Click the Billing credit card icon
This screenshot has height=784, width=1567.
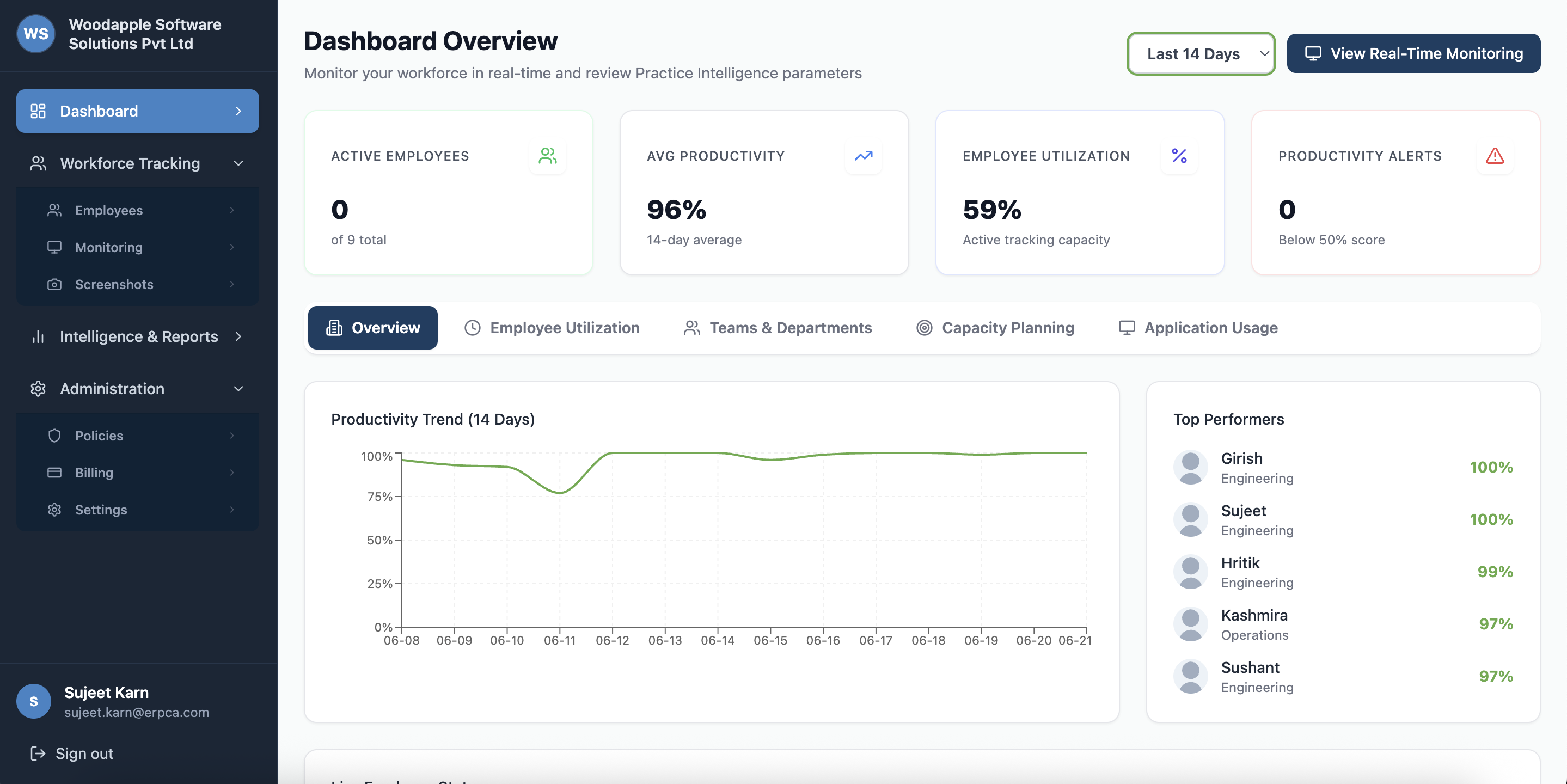54,473
